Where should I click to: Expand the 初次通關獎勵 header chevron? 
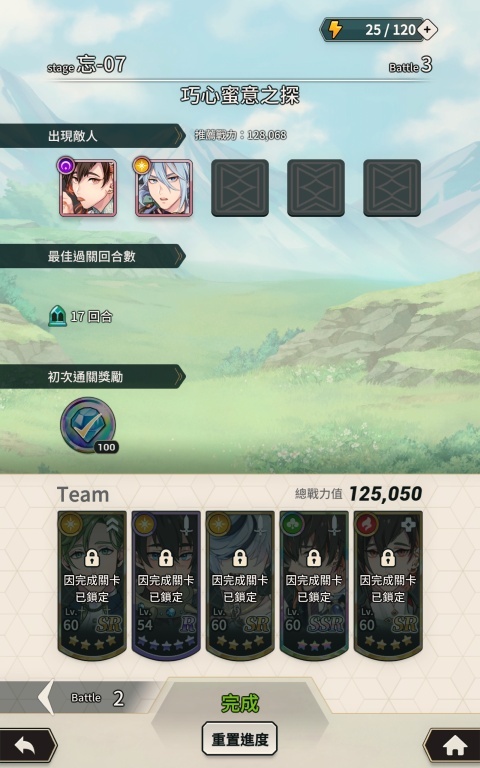coord(179,377)
